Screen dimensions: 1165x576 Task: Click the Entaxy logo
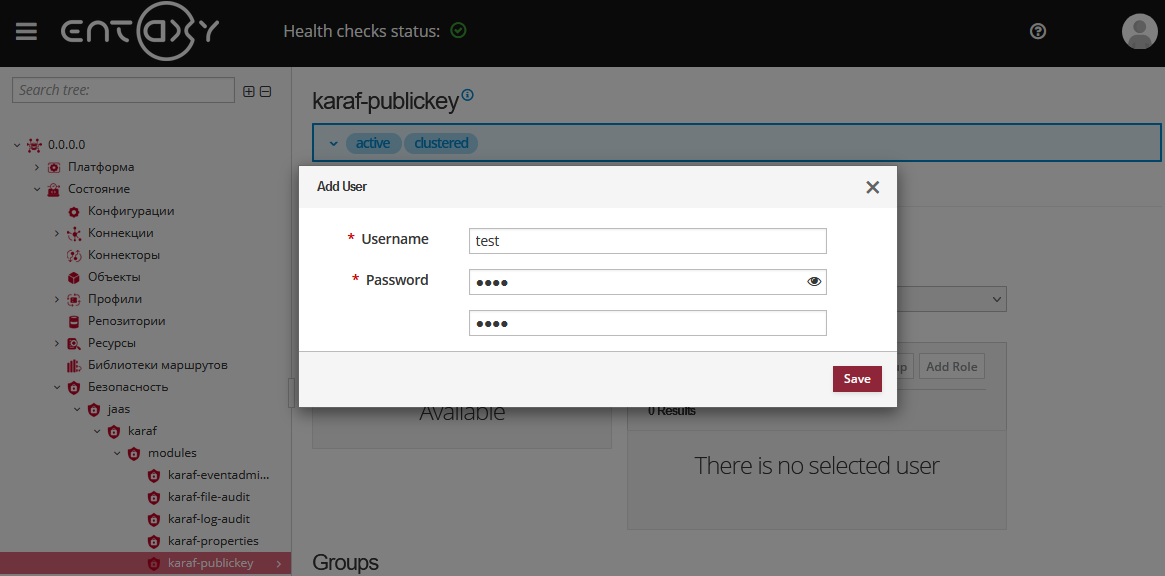point(140,31)
